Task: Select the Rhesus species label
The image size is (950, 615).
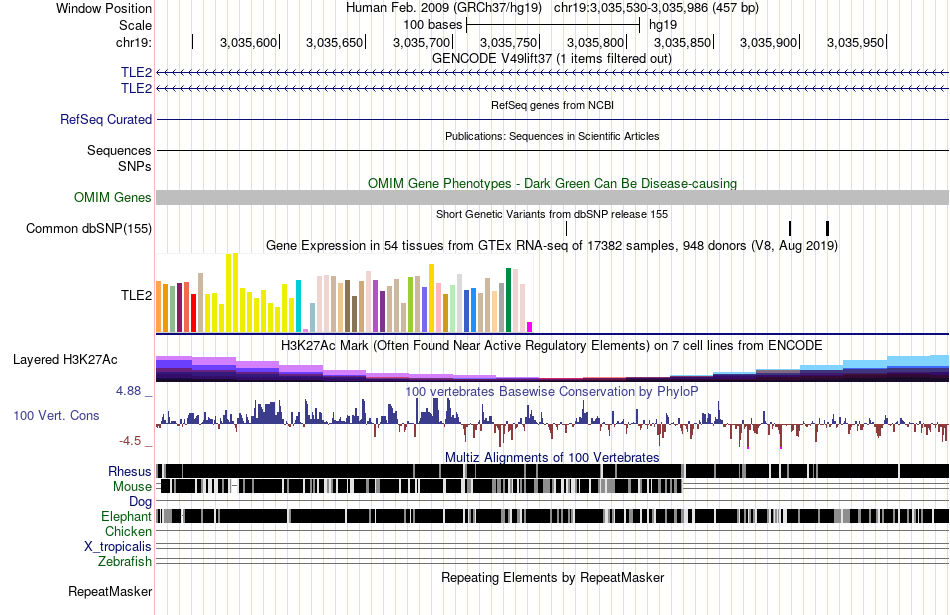Action: click(x=130, y=471)
